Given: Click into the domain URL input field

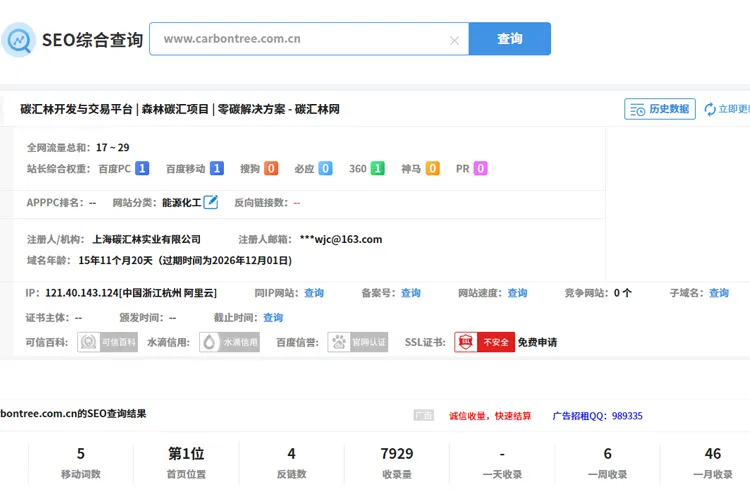Looking at the screenshot, I should pos(300,39).
